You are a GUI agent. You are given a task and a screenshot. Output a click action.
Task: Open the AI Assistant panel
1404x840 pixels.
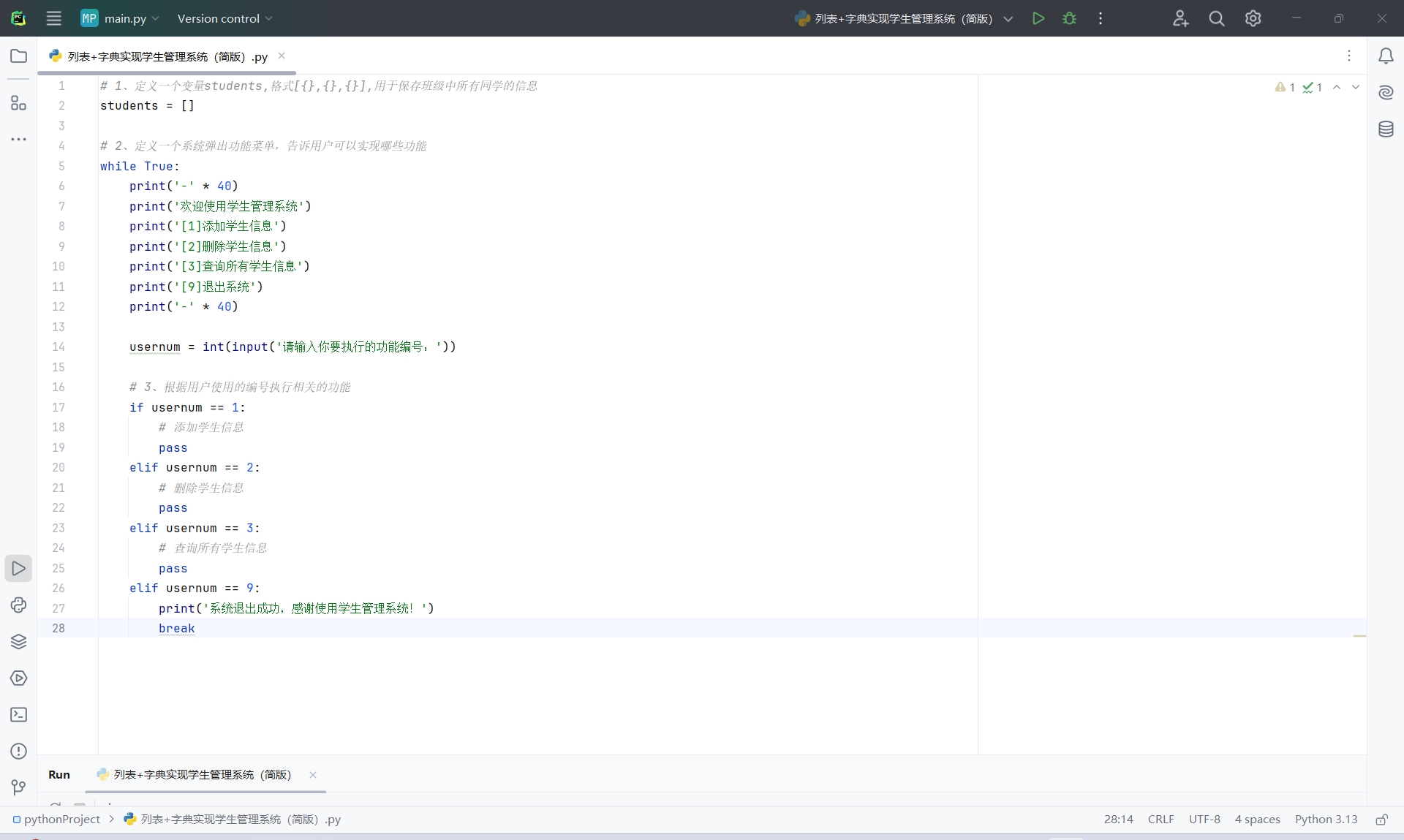point(1386,92)
